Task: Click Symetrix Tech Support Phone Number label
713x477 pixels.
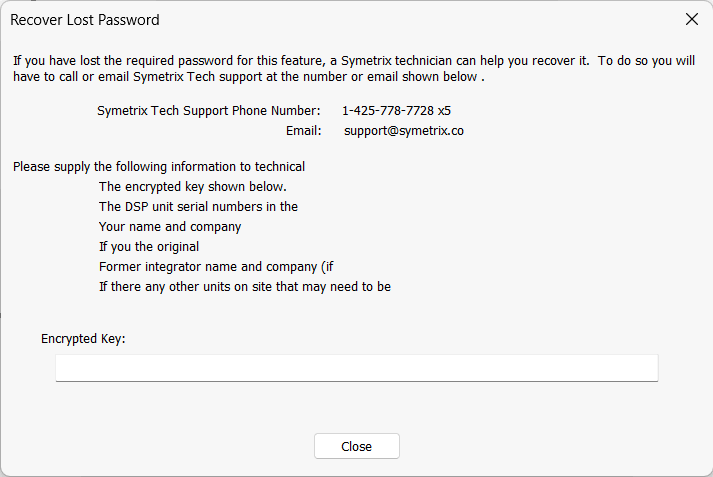Action: (209, 111)
